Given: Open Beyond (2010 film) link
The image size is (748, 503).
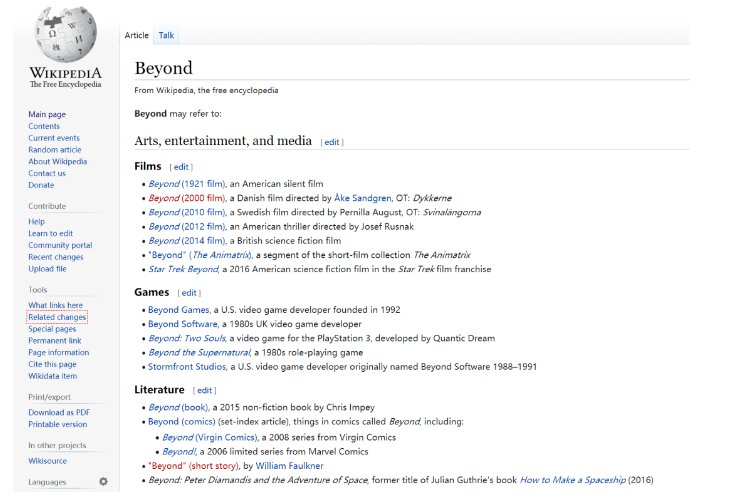Looking at the screenshot, I should coord(187,212).
